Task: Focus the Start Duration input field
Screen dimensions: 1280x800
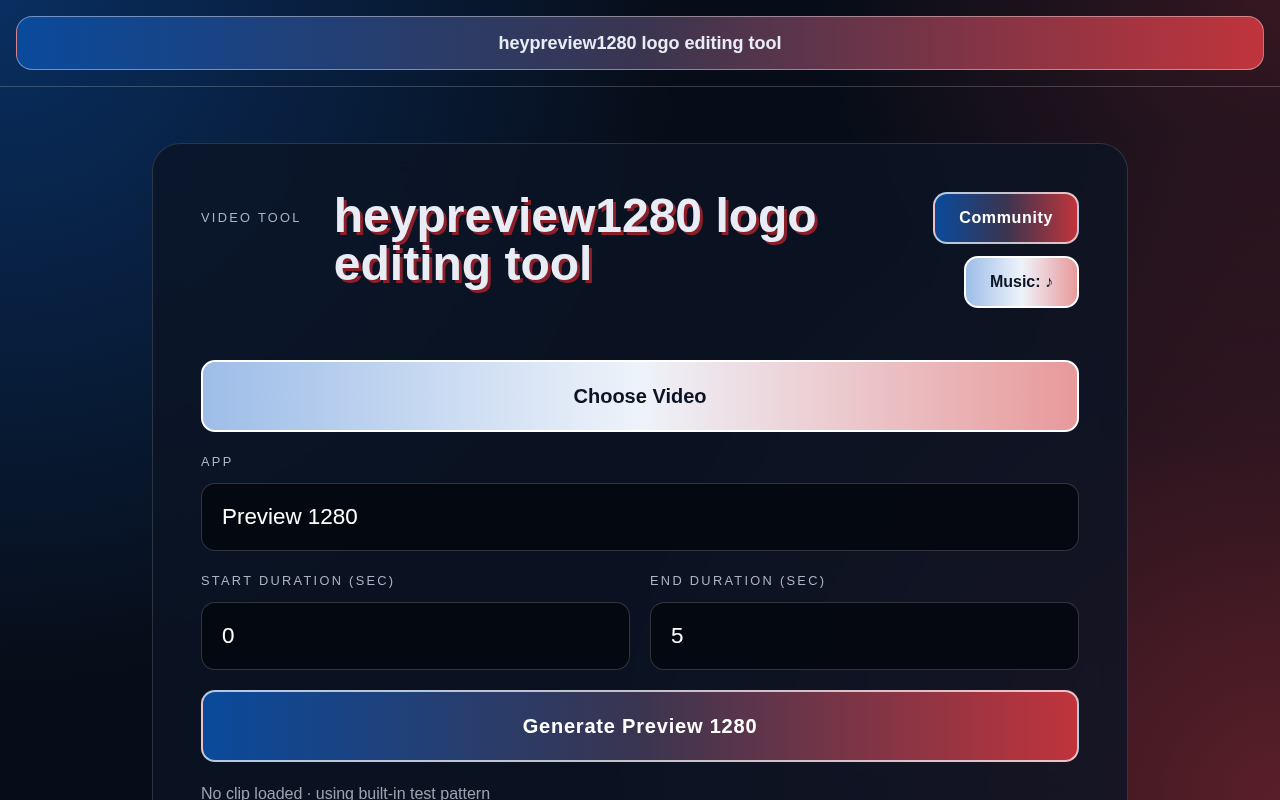Action: pos(415,636)
